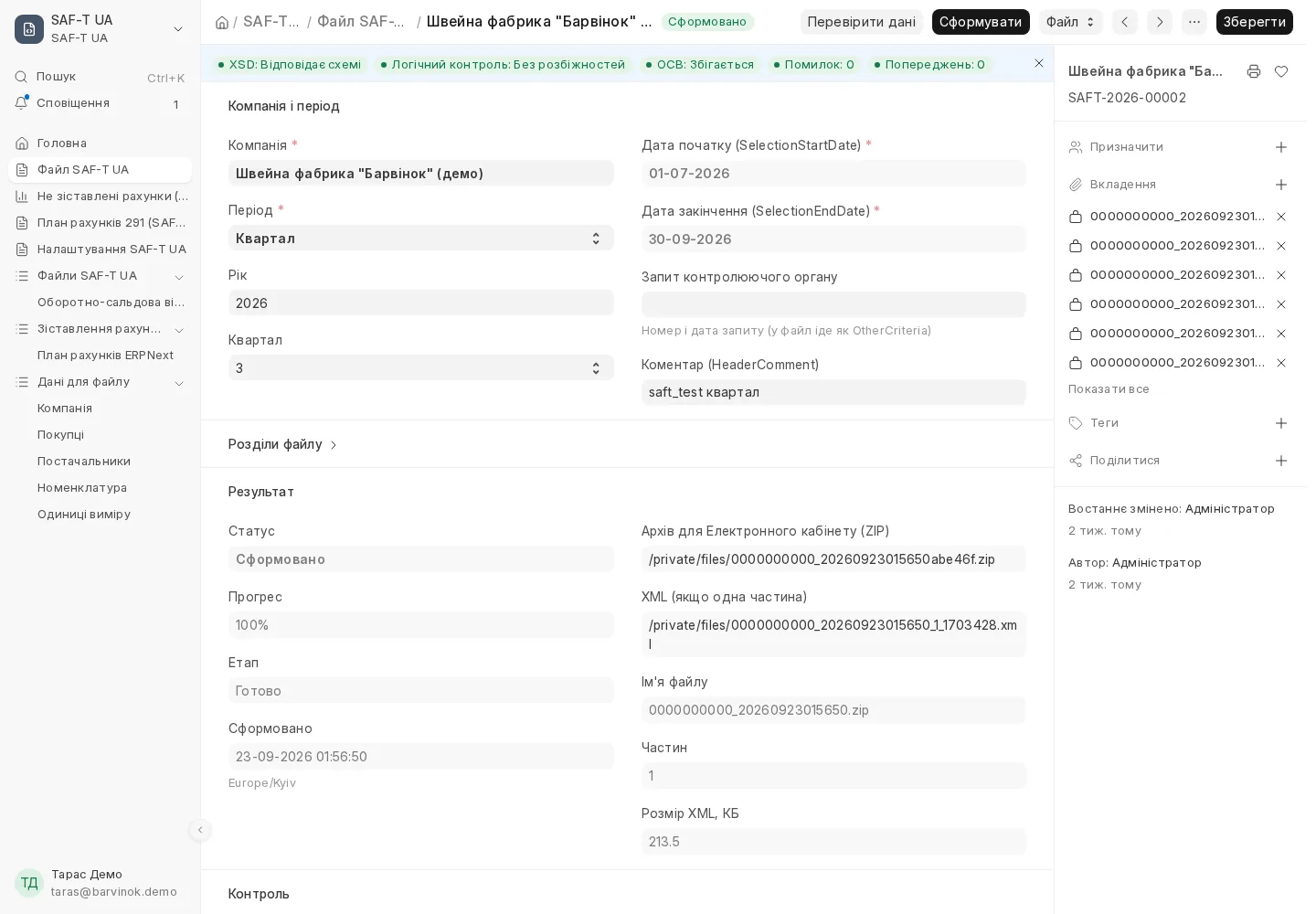Open Тарас Демо user profile menu
Screen dimensions: 1316x914
(101, 883)
